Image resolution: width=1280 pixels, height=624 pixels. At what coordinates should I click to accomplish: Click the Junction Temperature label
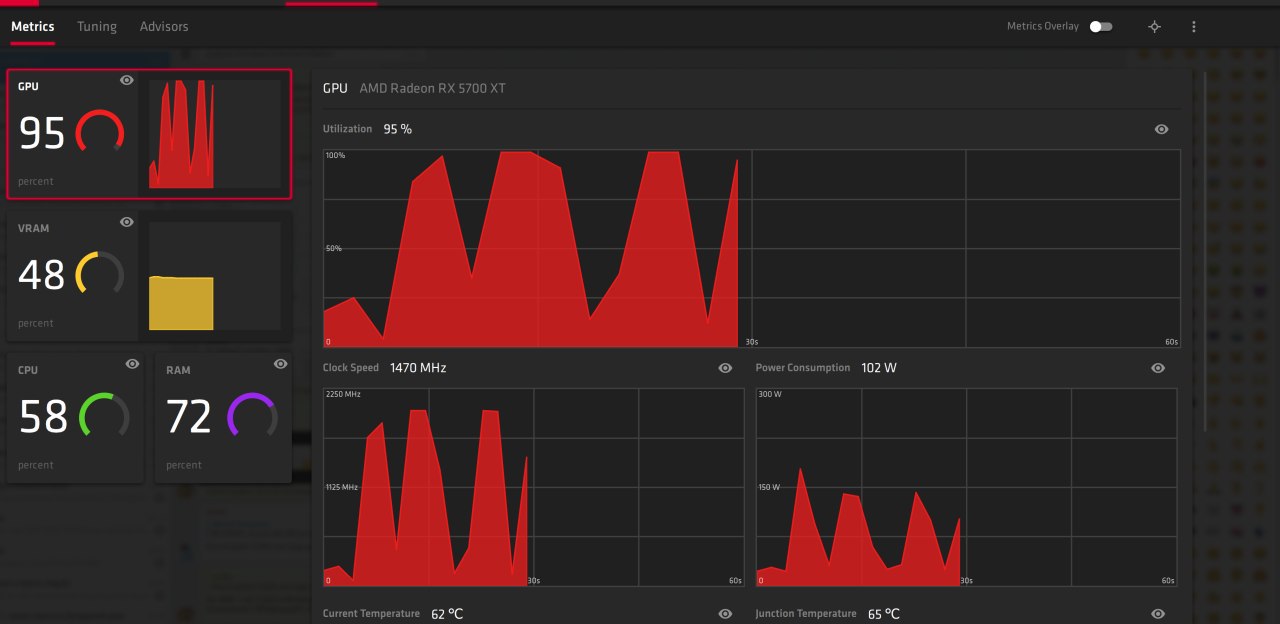[x=806, y=613]
